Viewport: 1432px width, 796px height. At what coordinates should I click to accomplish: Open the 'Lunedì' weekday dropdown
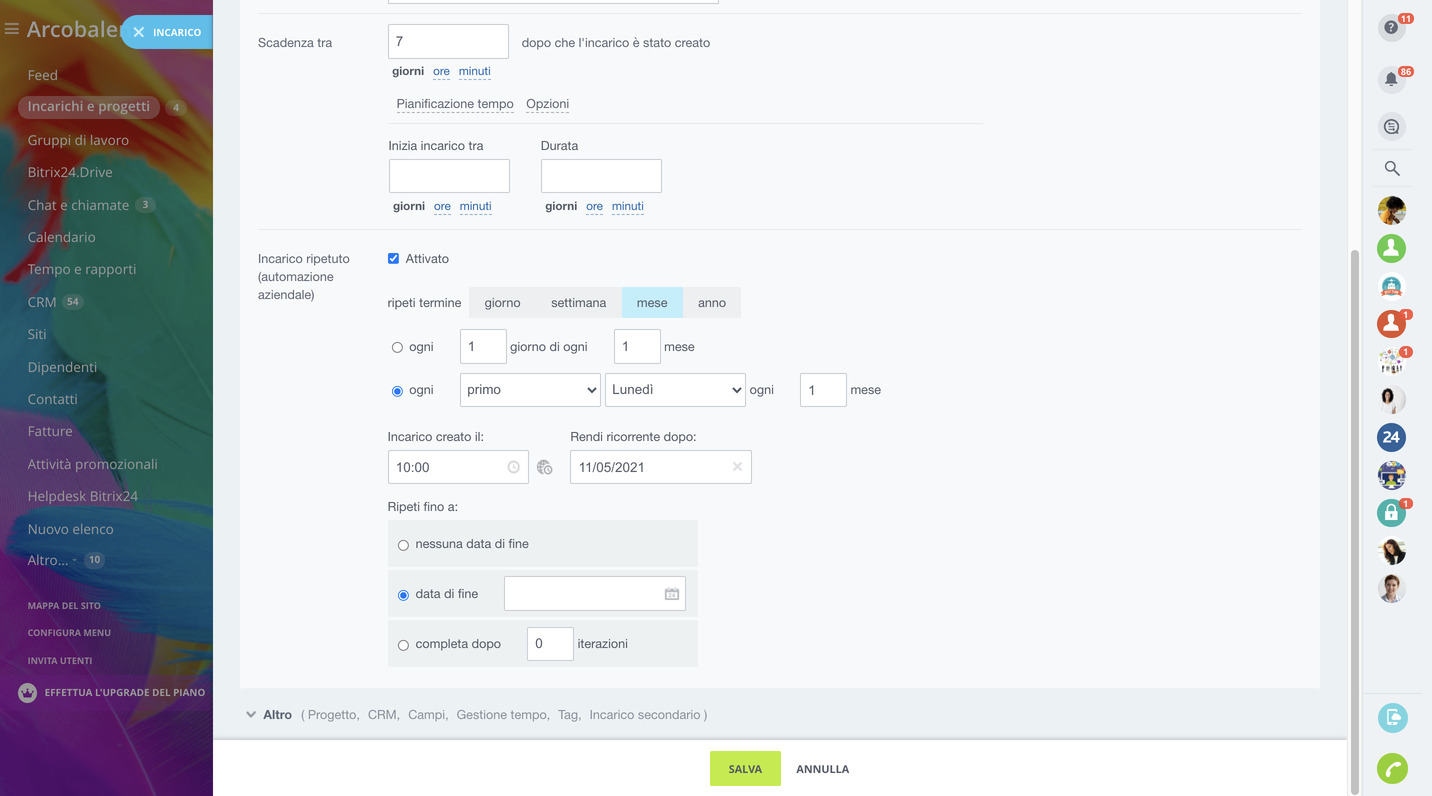click(675, 390)
